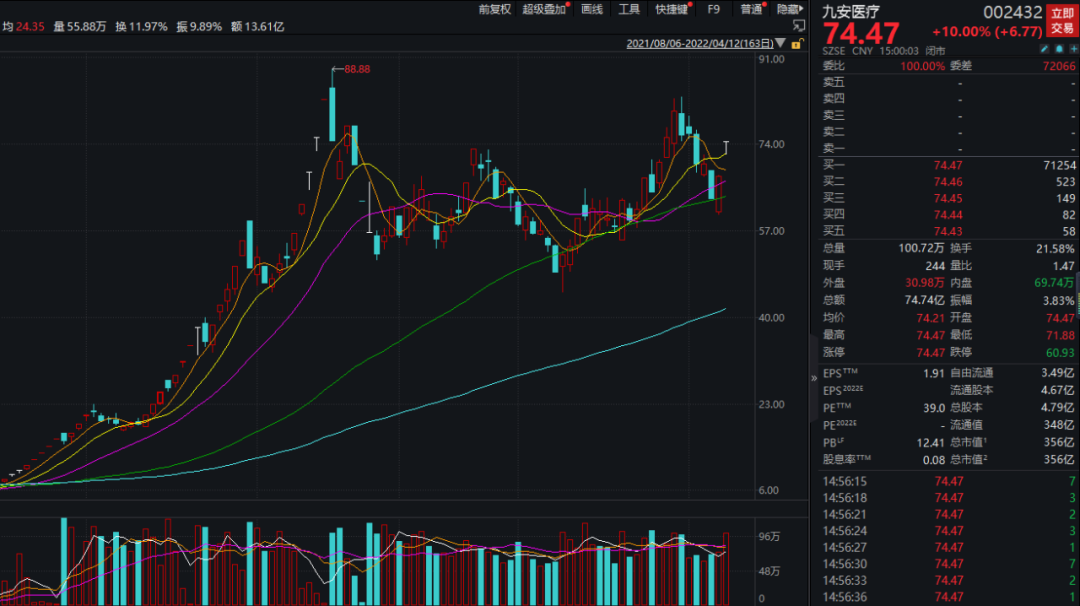Open the 工具 menu
This screenshot has height=606, width=1080.
[x=629, y=9]
